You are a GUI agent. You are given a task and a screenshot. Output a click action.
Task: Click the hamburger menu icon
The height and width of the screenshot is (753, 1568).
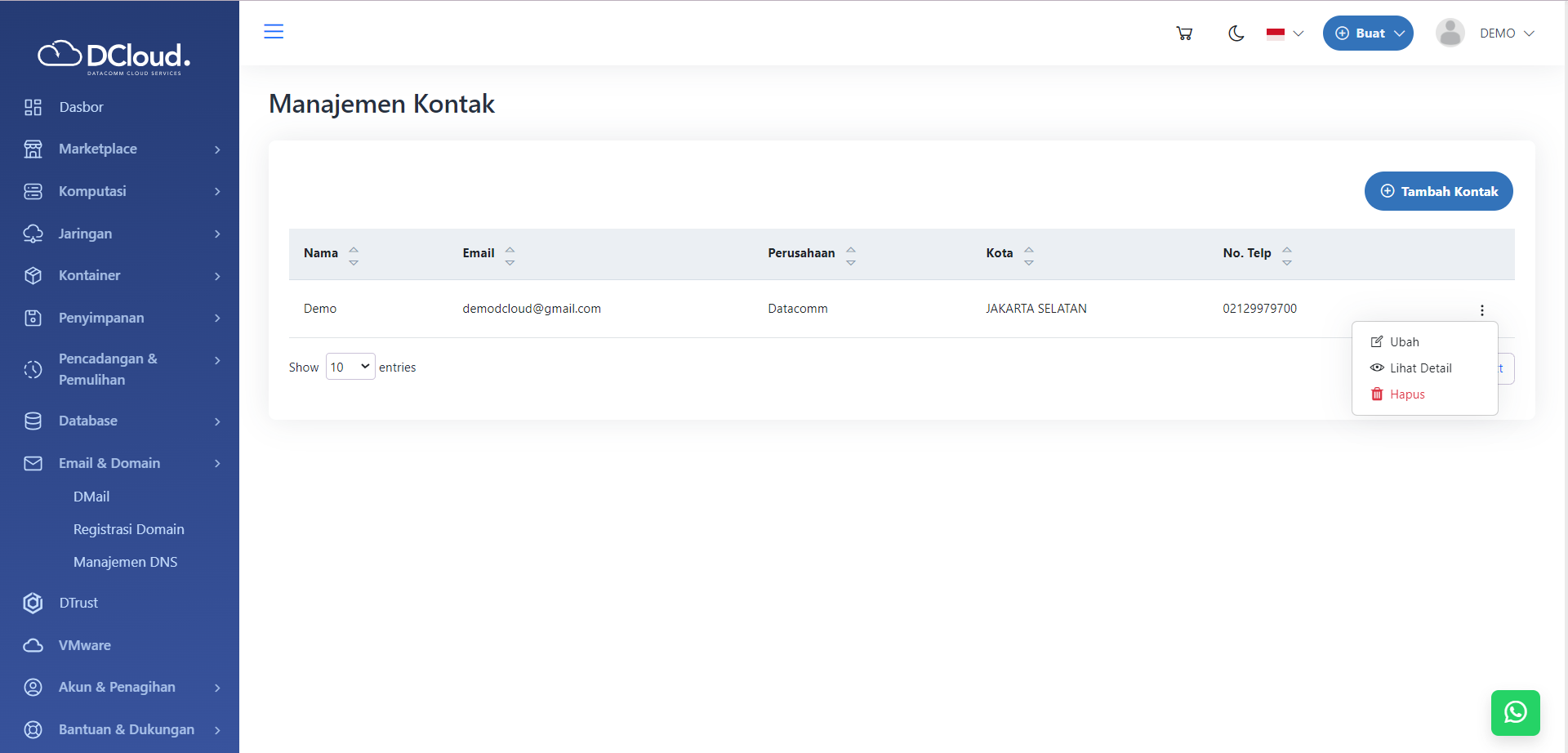tap(274, 32)
